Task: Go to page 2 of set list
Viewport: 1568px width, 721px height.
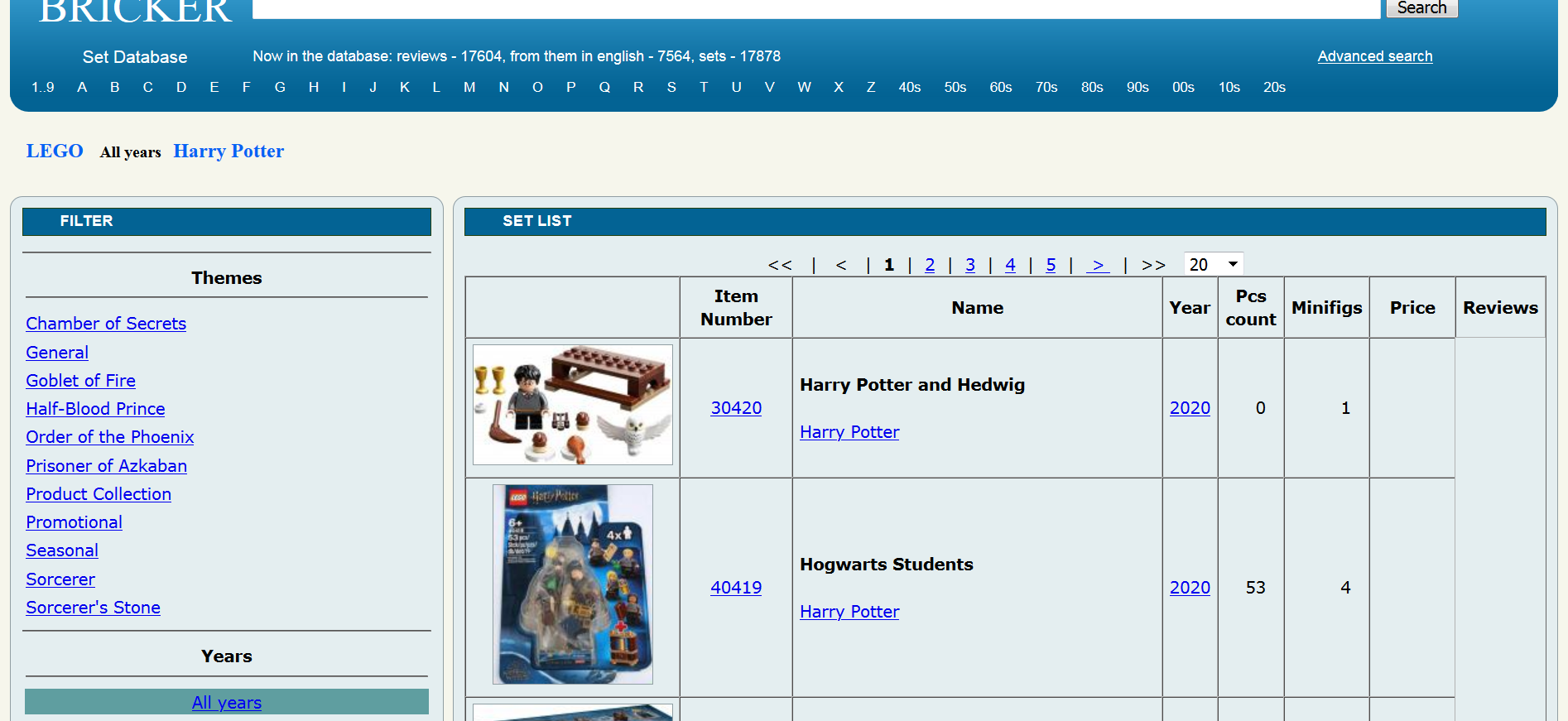Action: [930, 265]
